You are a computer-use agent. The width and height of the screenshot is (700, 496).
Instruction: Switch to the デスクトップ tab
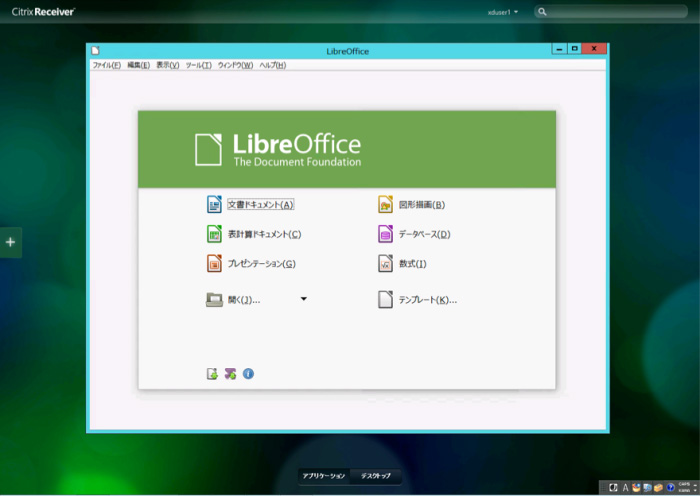(x=376, y=475)
